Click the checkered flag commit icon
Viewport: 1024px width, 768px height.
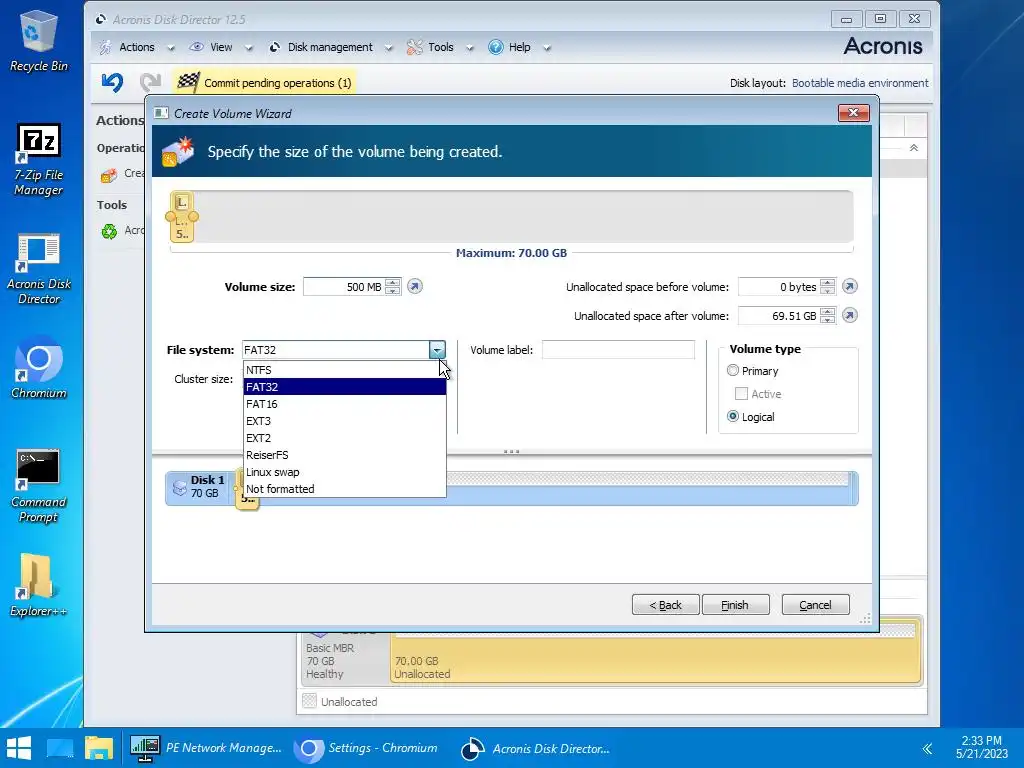(188, 82)
